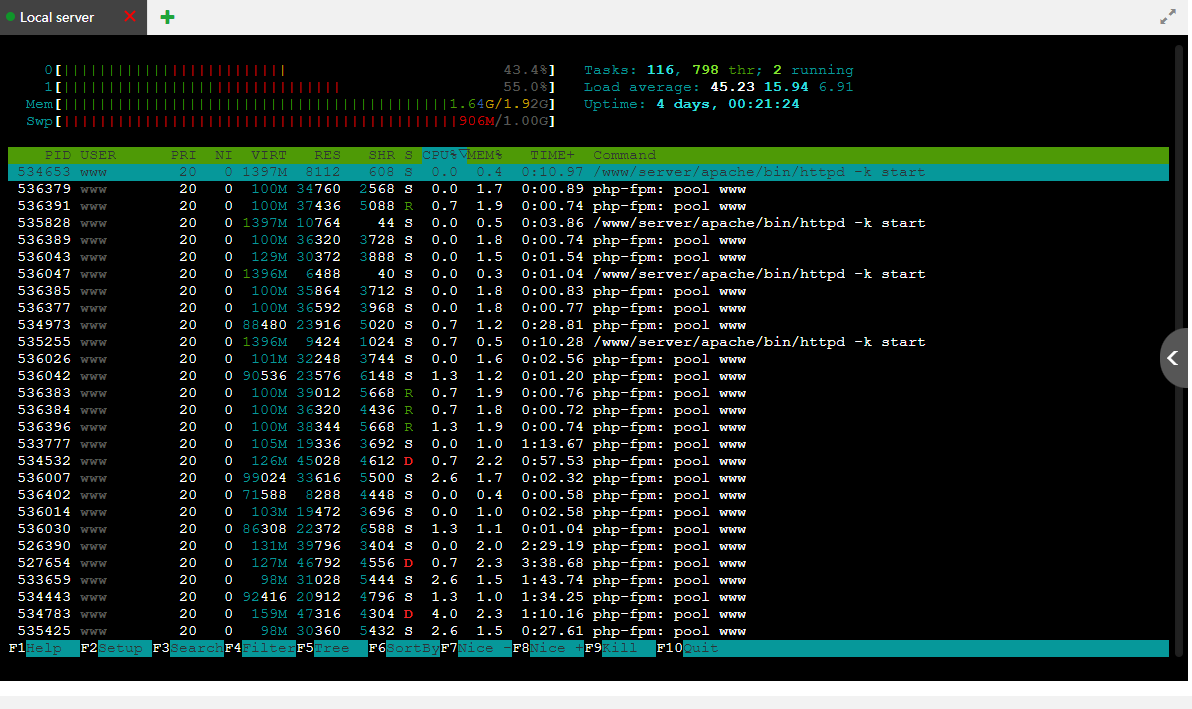Select process row 536007
The image size is (1192, 709).
click(x=588, y=478)
